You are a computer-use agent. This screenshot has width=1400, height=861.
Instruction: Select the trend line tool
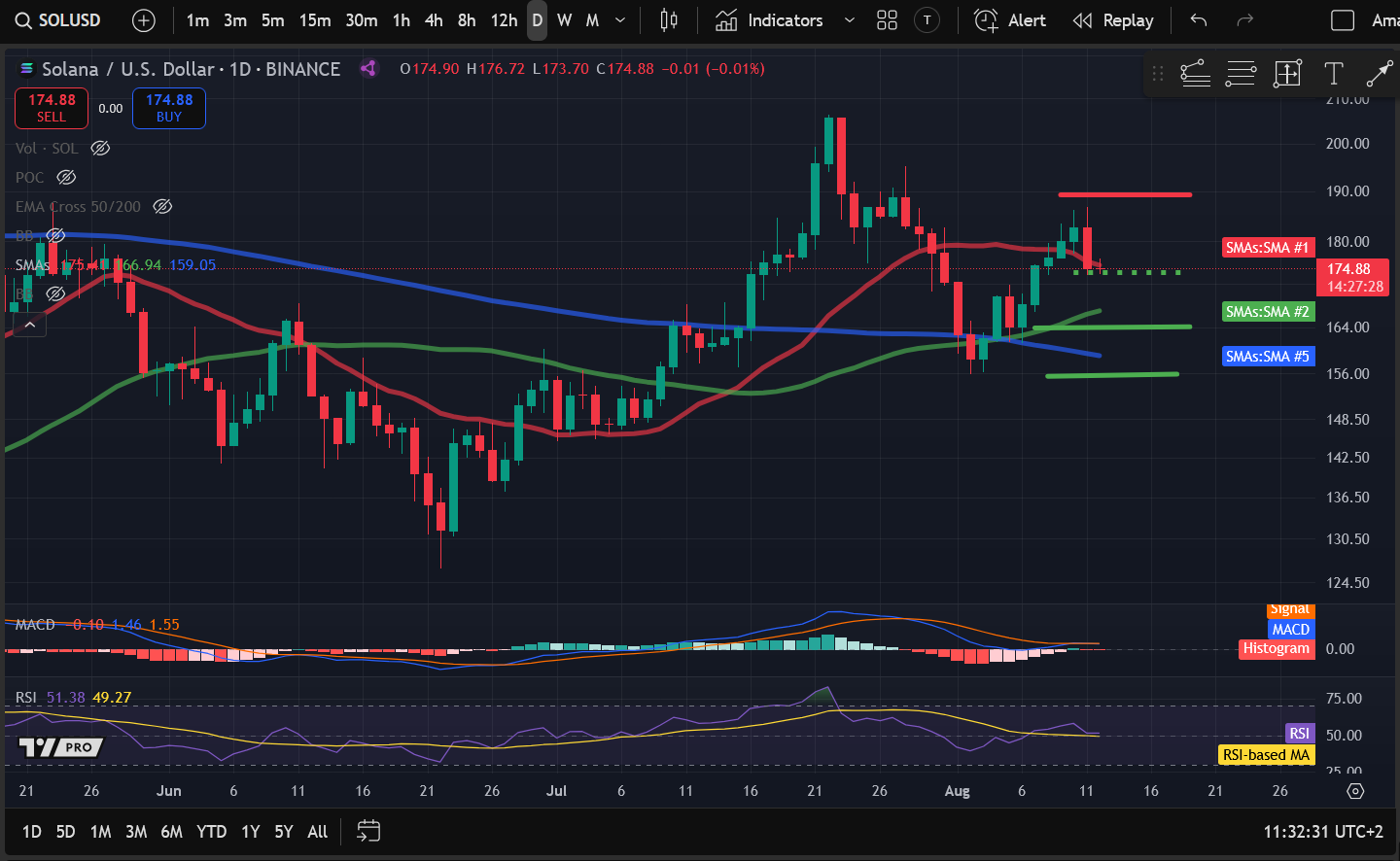click(1195, 73)
